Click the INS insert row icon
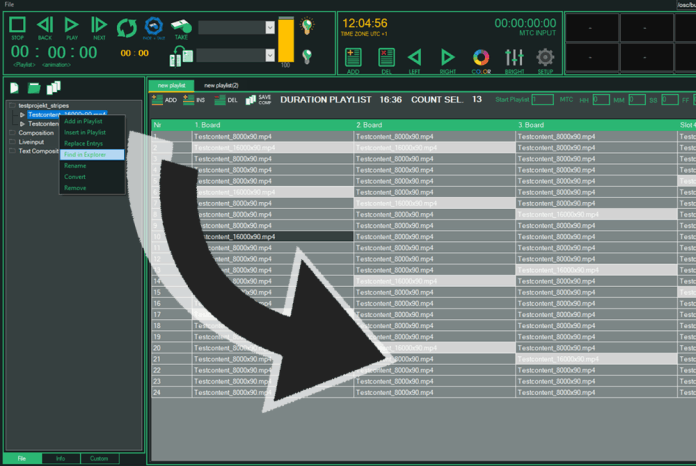Viewport: 696px width, 466px height. tap(194, 100)
